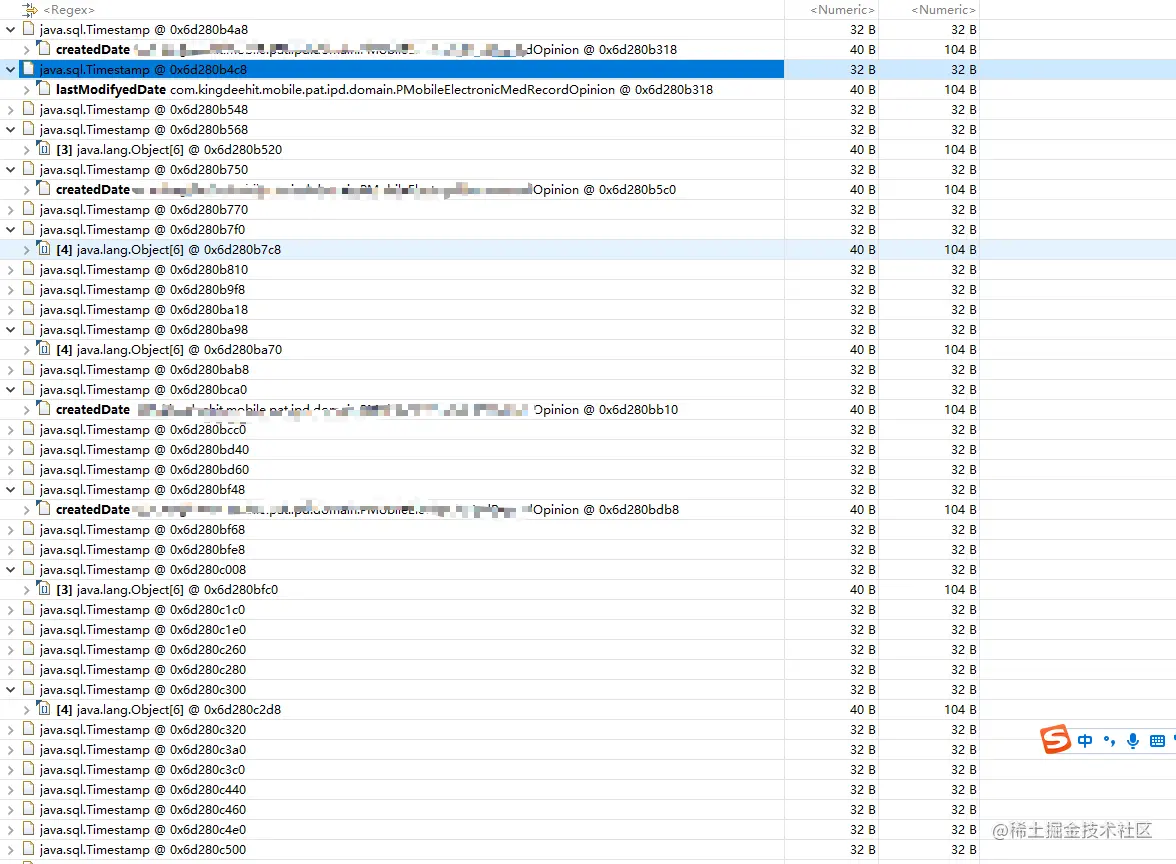Screen dimensions: 1176x864
Task: Click object icon of Timestamp @ 0x6d280b4a8
Action: click(x=28, y=28)
